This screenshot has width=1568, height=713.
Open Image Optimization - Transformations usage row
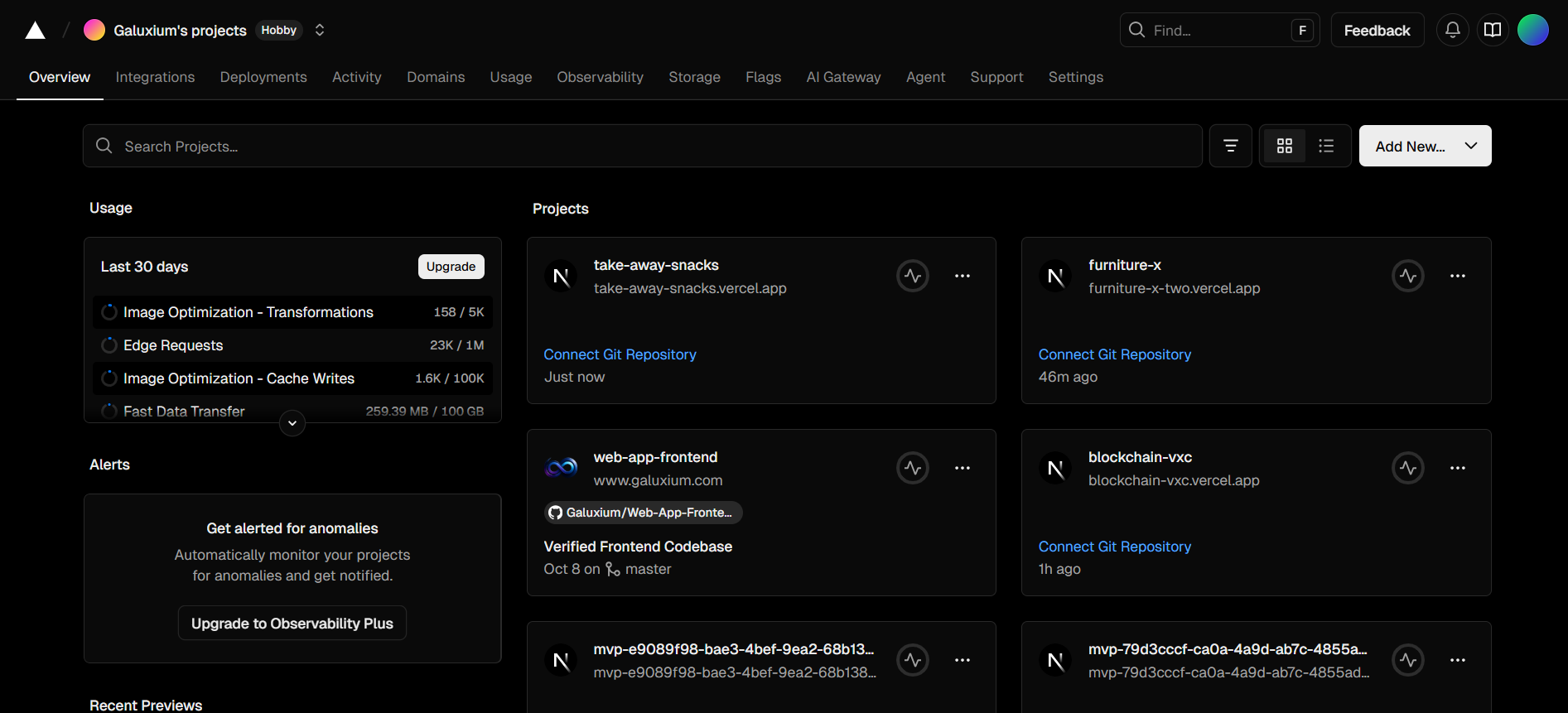[292, 312]
